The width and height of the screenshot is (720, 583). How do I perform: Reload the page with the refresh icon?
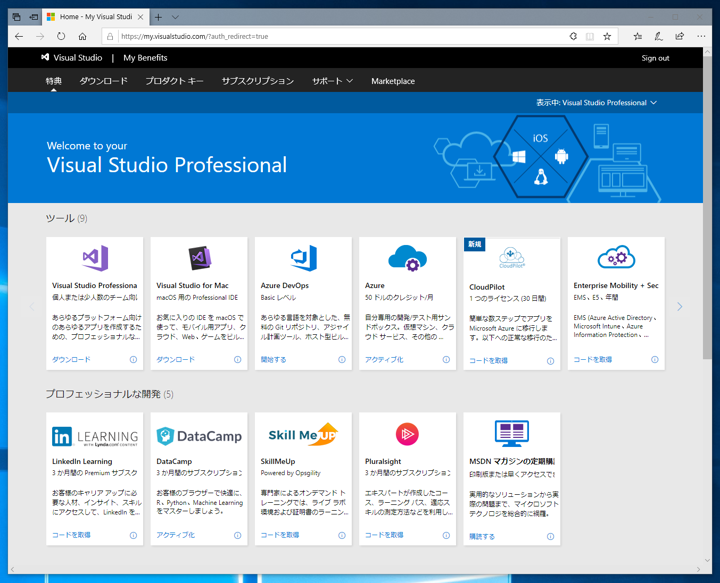(61, 36)
